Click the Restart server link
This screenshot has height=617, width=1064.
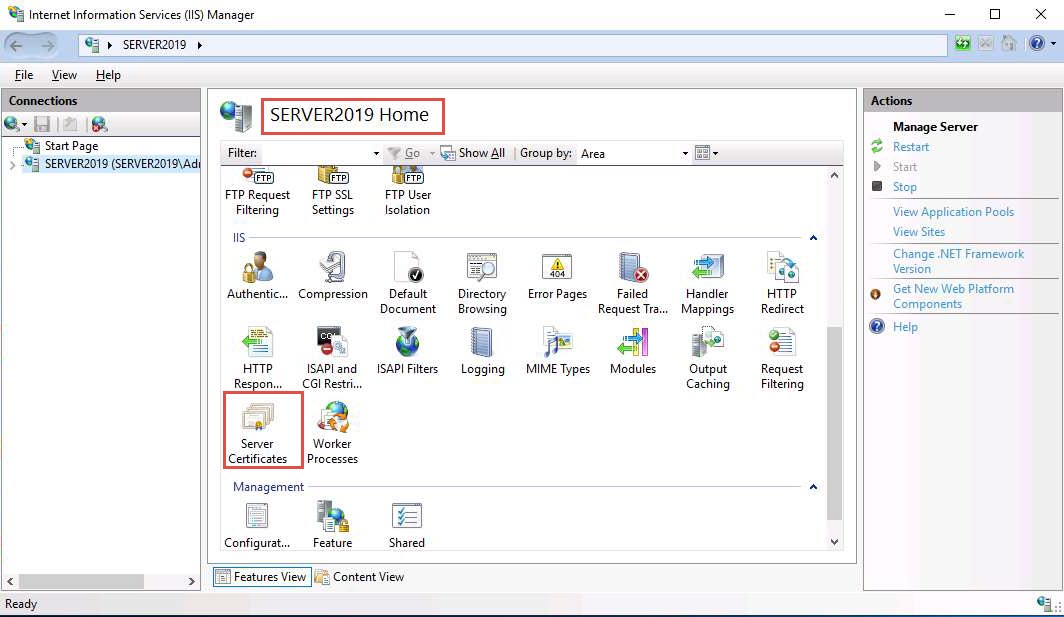click(911, 147)
